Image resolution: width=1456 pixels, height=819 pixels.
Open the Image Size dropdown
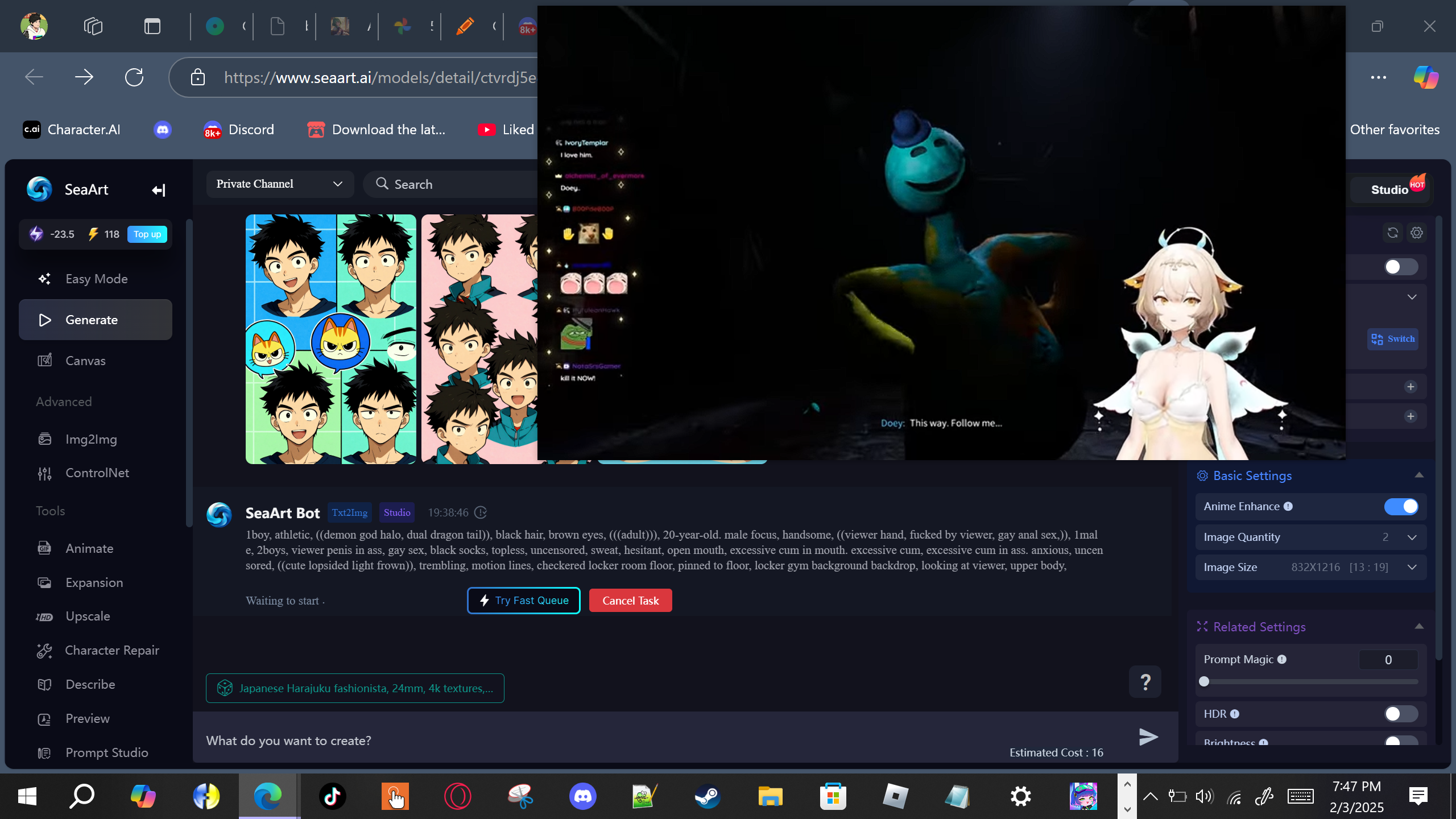click(1310, 567)
